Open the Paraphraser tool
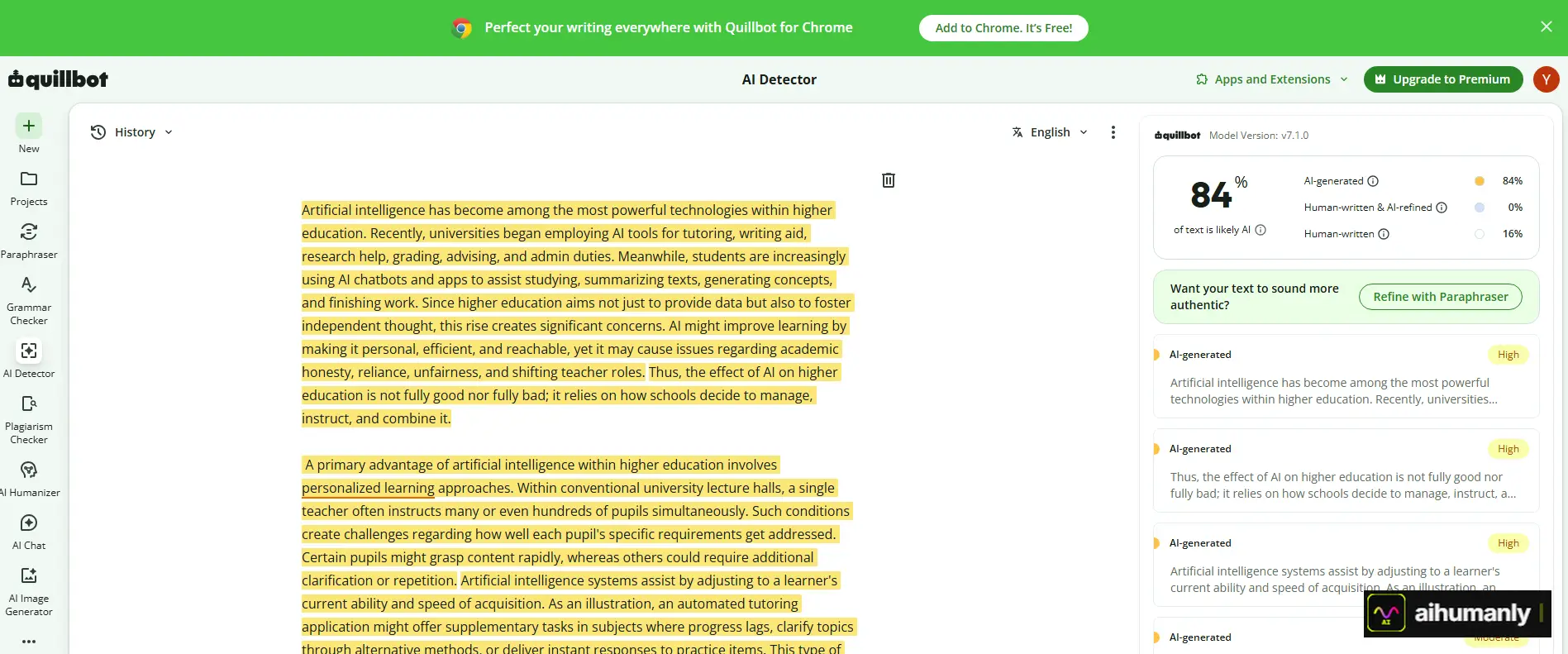1568x654 pixels. [29, 241]
